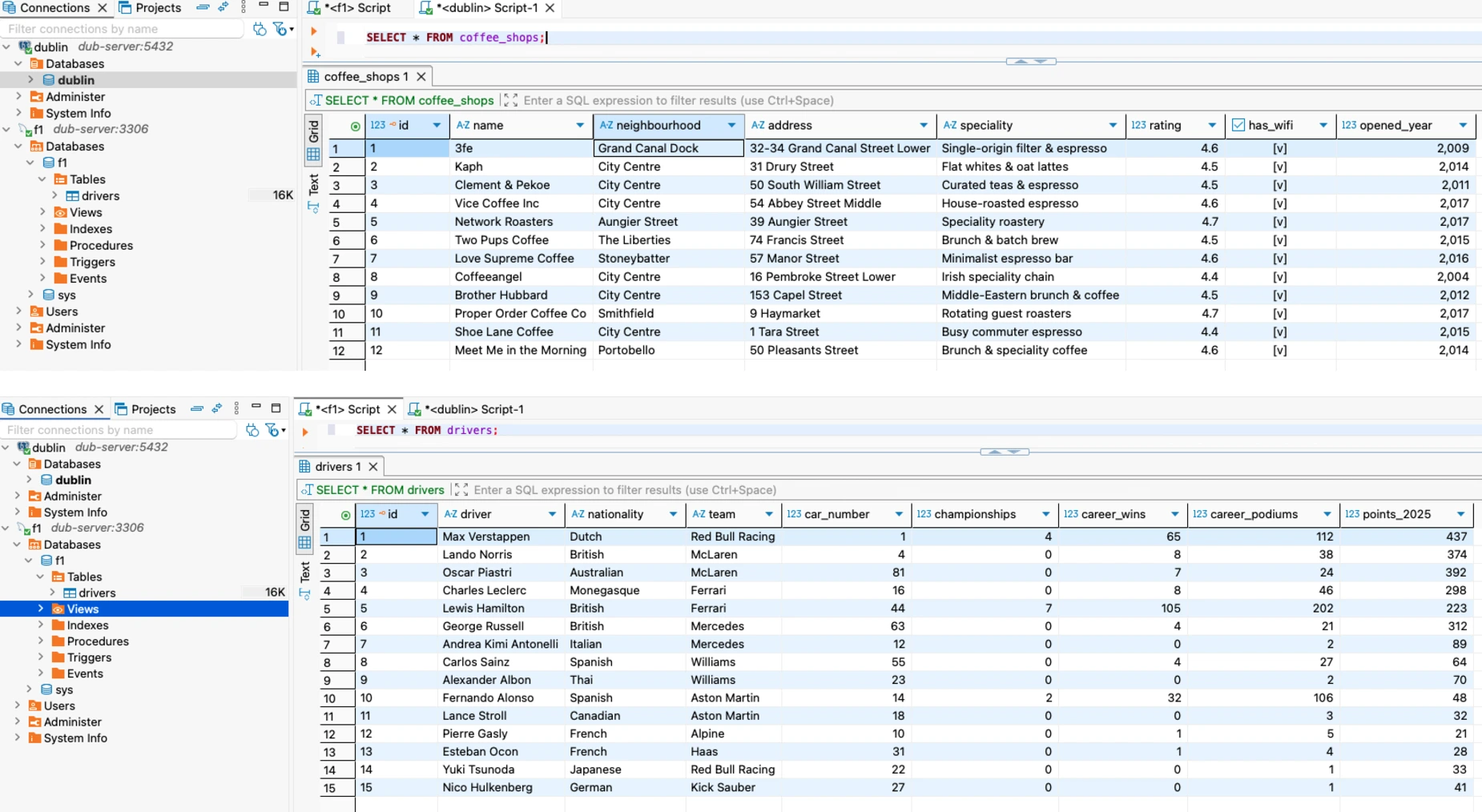Expand filter panel icon in drivers results
This screenshot has height=812, width=1482.
point(461,489)
